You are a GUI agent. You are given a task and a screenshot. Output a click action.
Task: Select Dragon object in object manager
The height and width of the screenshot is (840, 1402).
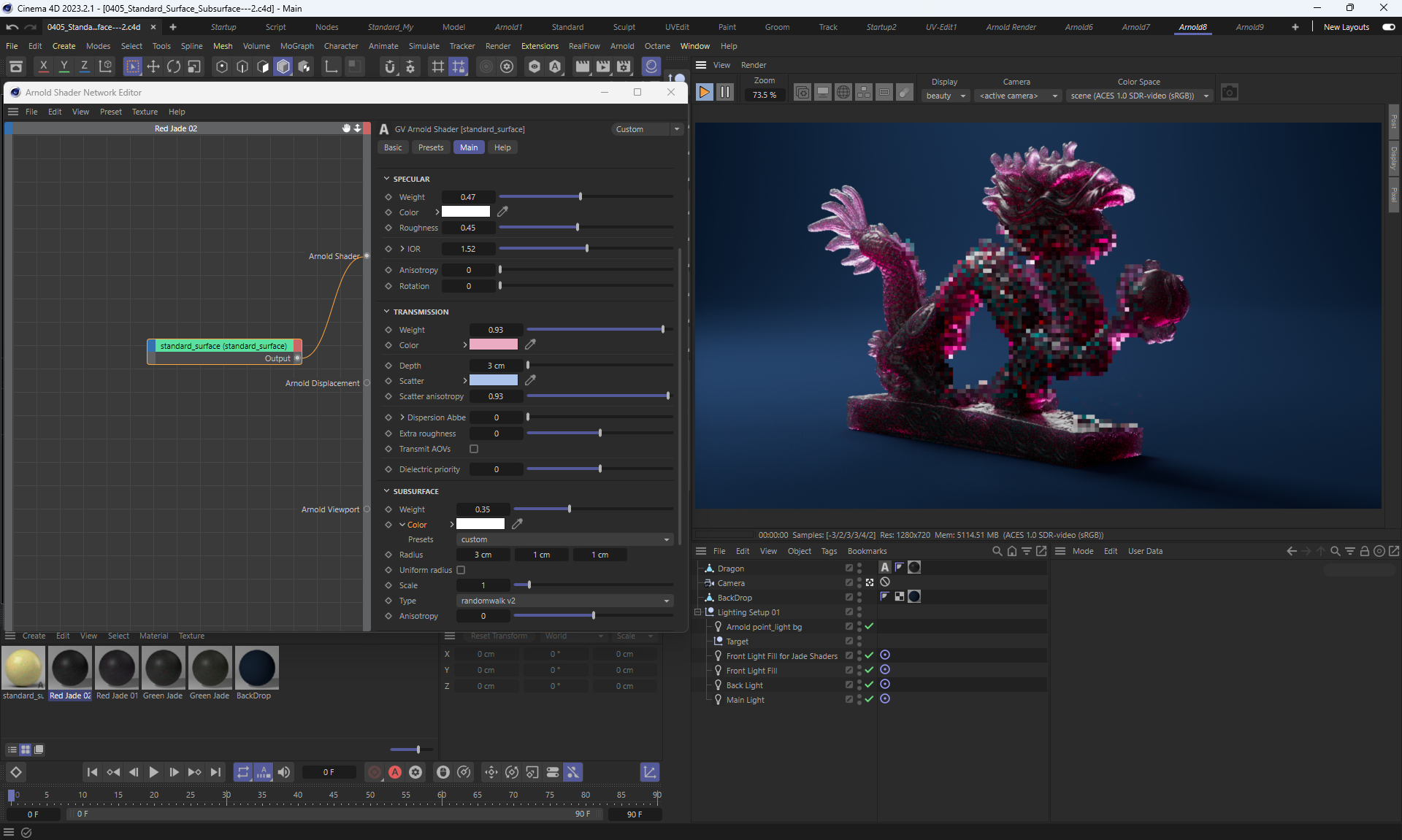click(x=730, y=569)
